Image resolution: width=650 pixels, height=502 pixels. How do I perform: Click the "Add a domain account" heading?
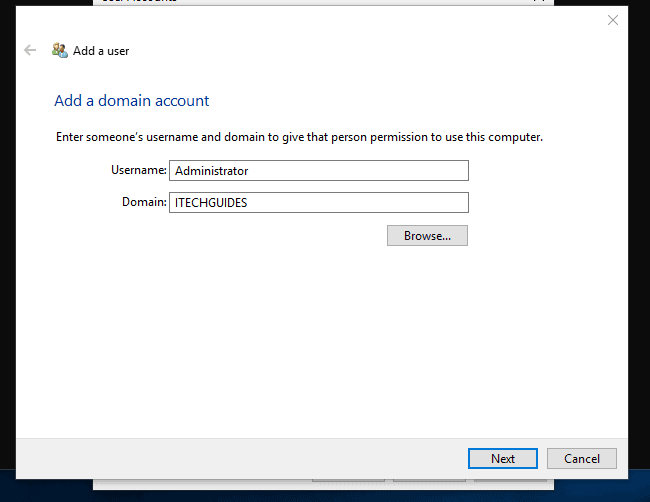131,101
